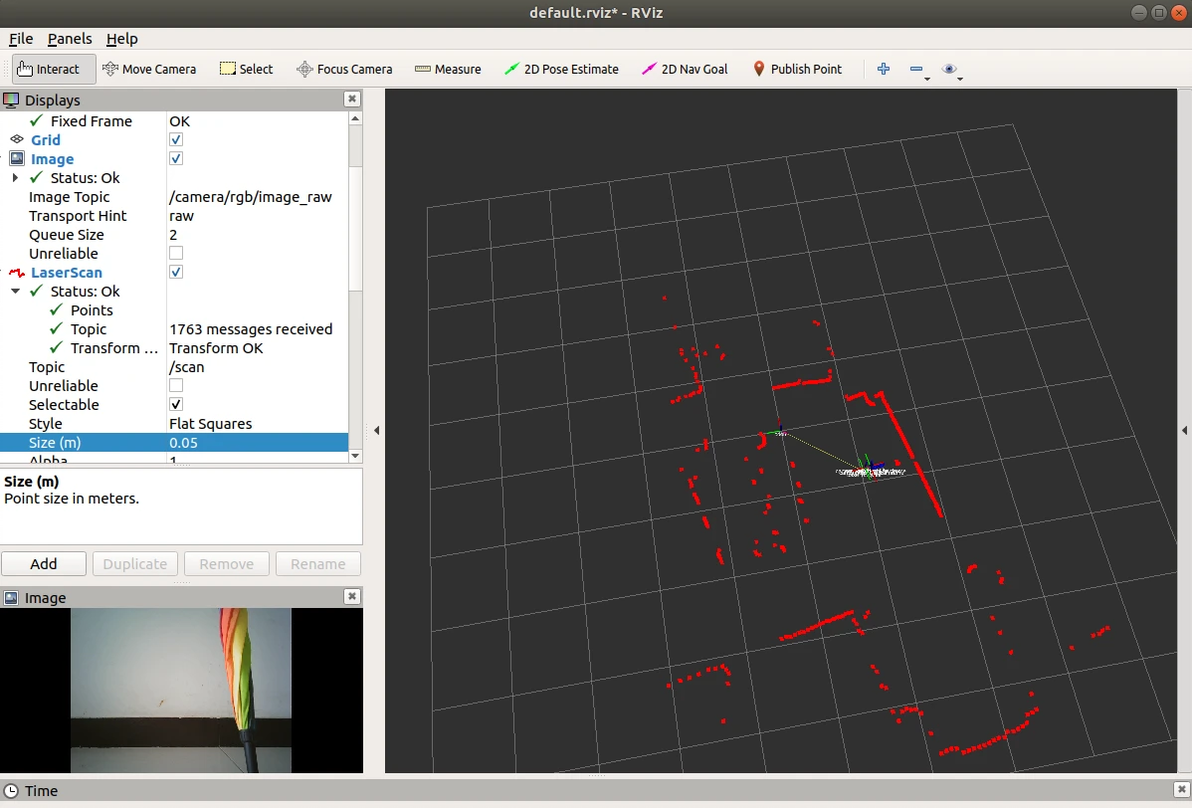Activate the Move Camera tool
This screenshot has width=1192, height=808.
(x=149, y=69)
